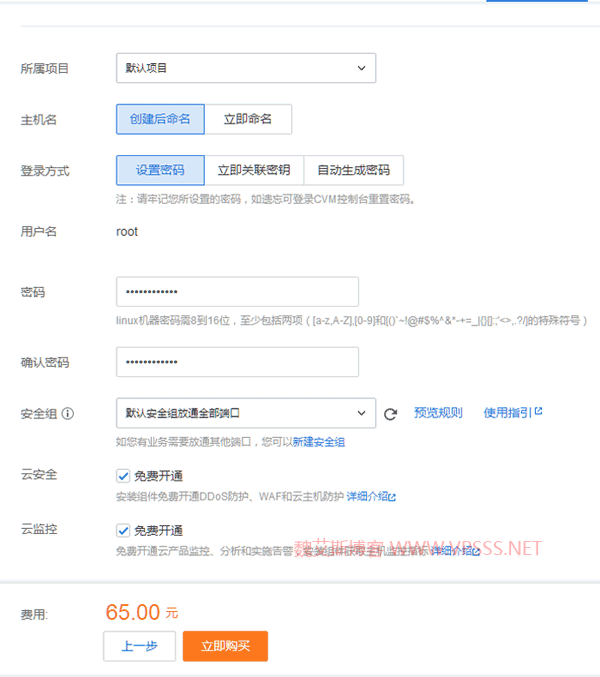Viewport: 600px width, 677px height.
Task: Go back with the 上一步 button
Action: (139, 646)
